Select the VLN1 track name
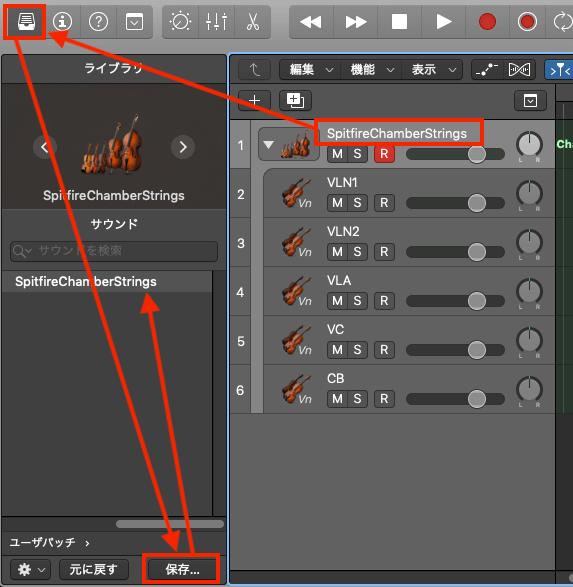This screenshot has width=573, height=587. pos(342,183)
